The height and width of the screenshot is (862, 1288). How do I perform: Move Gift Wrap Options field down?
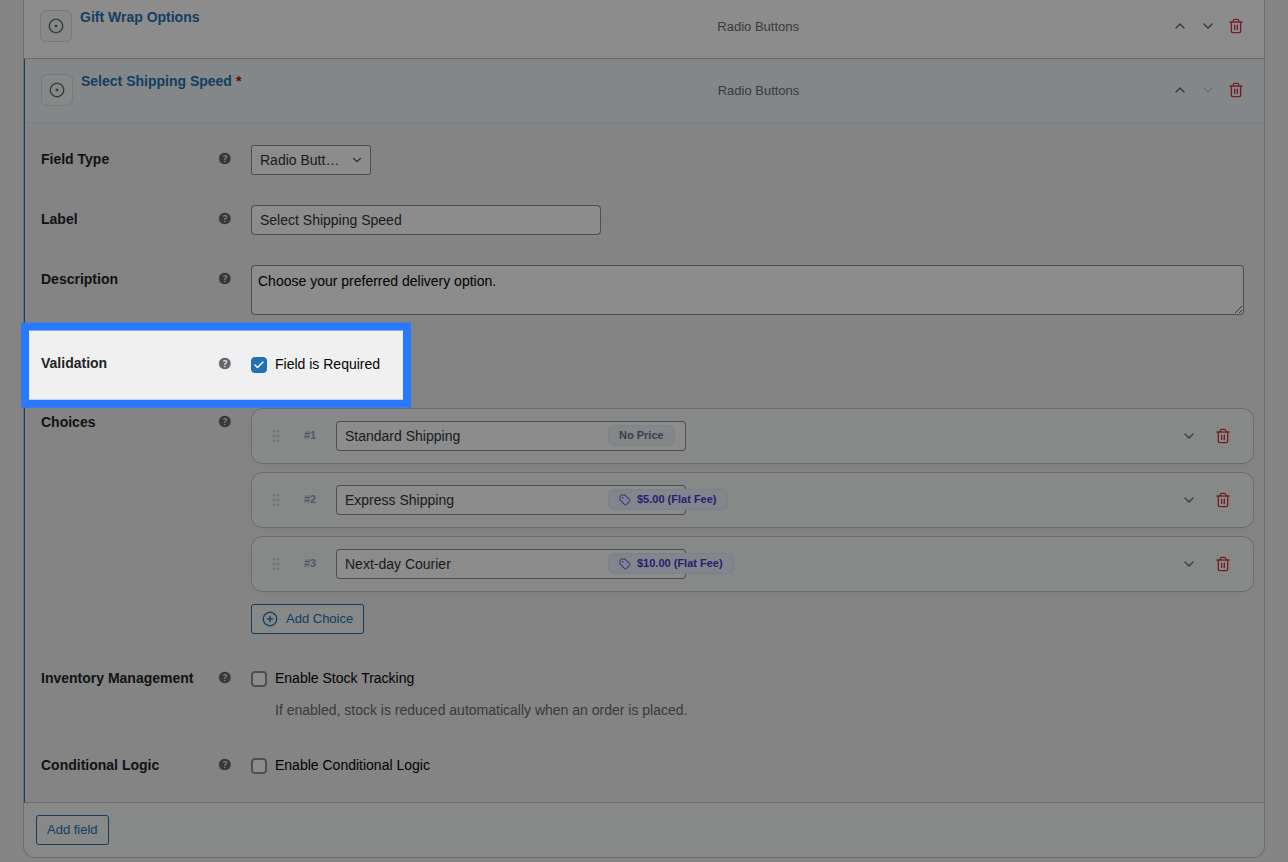(x=1208, y=26)
